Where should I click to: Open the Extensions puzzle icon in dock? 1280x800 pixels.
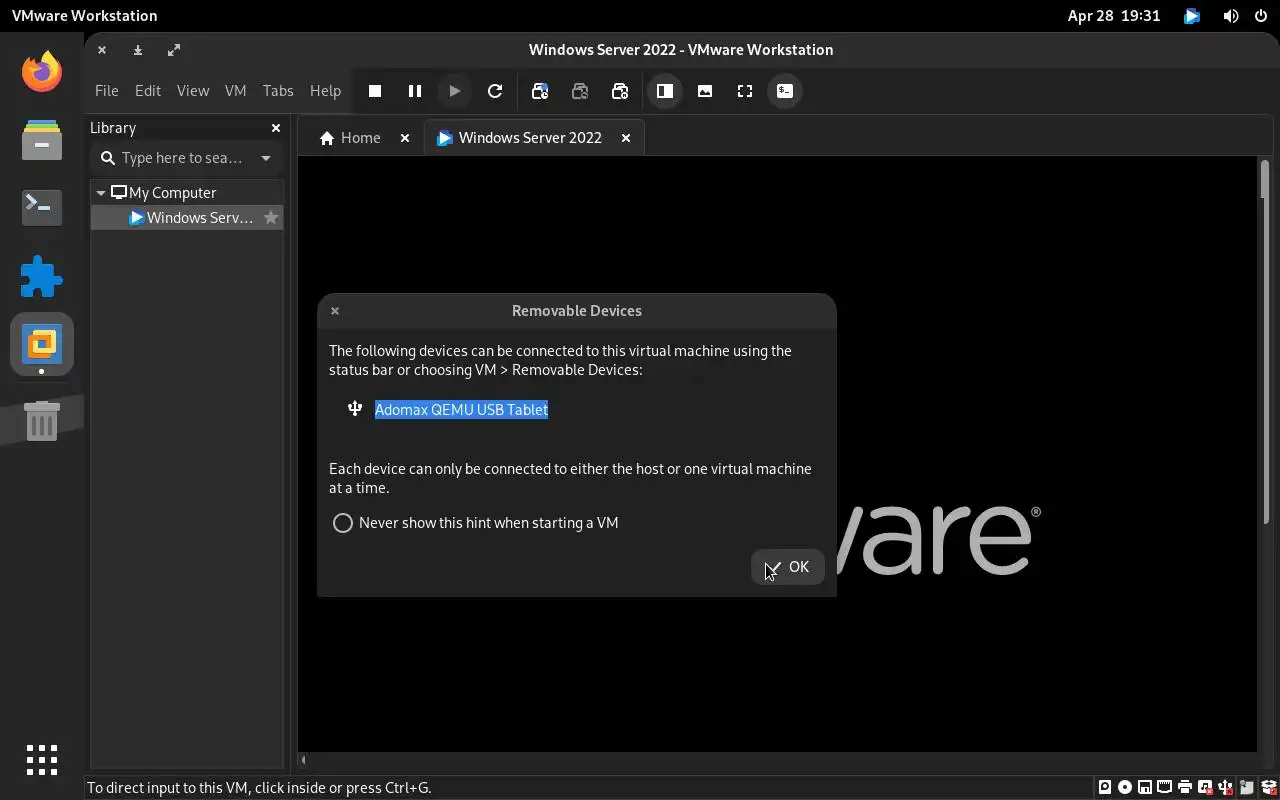coord(42,276)
